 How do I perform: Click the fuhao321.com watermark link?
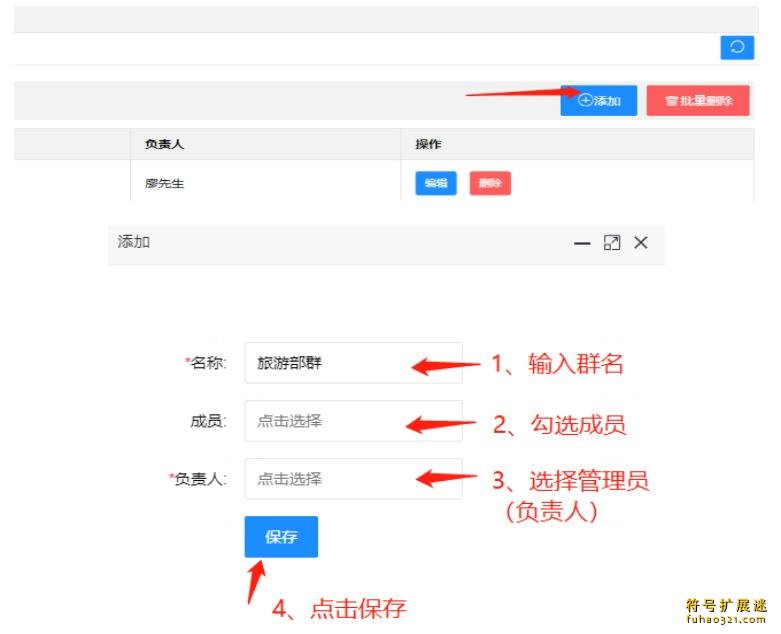click(x=726, y=620)
